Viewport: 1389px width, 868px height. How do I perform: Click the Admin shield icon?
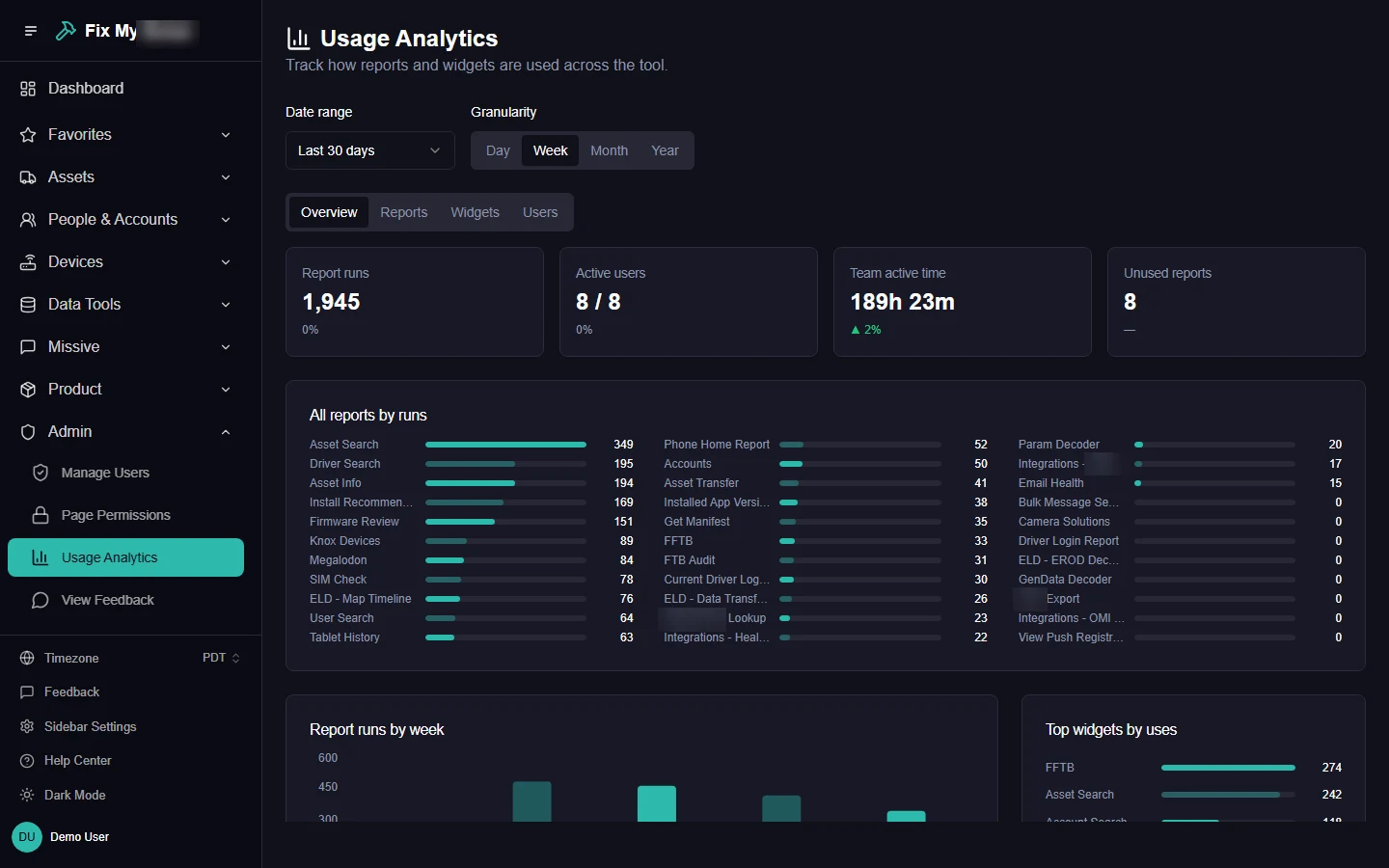pos(28,432)
